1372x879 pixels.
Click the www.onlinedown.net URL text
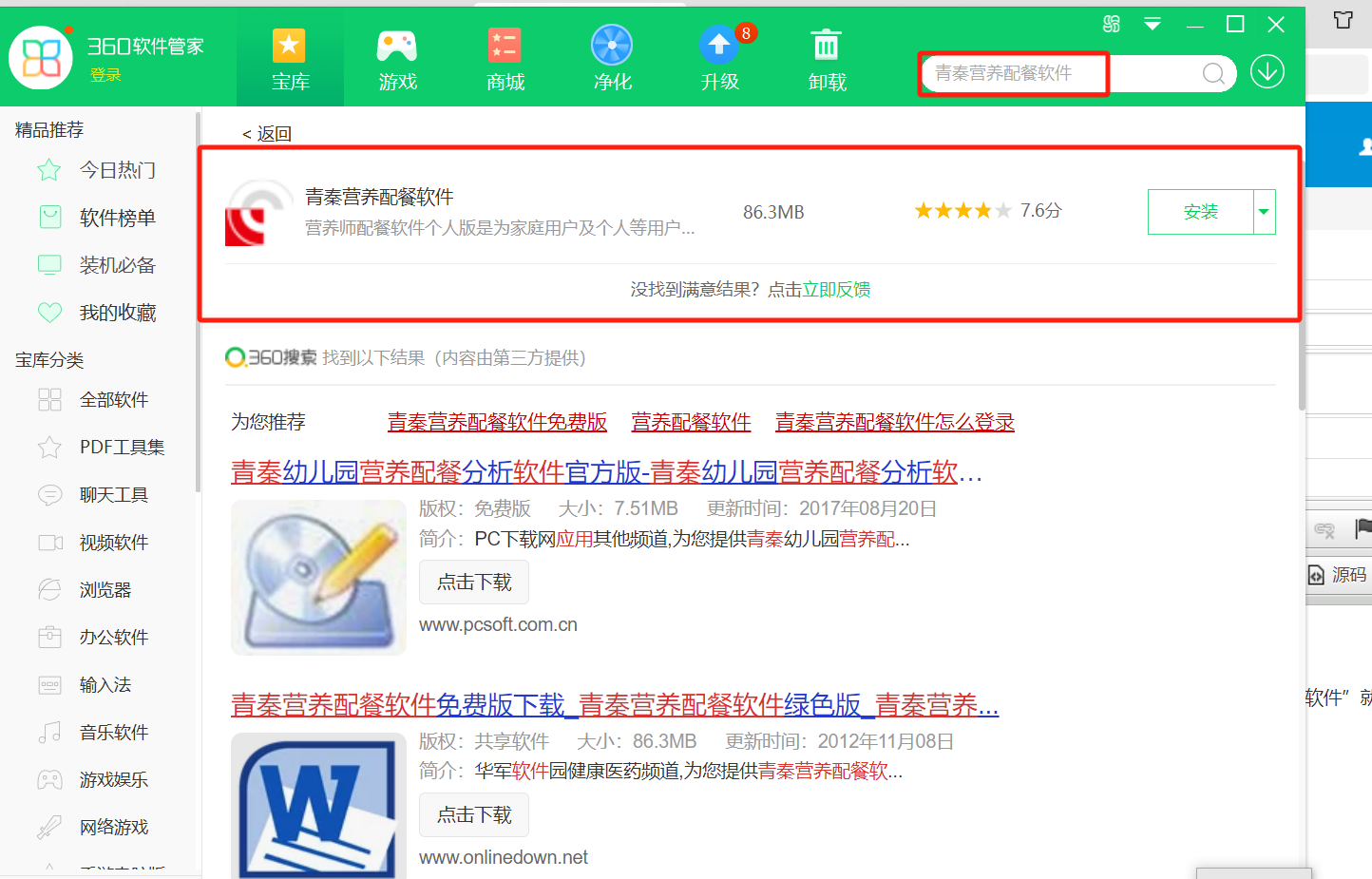(504, 858)
